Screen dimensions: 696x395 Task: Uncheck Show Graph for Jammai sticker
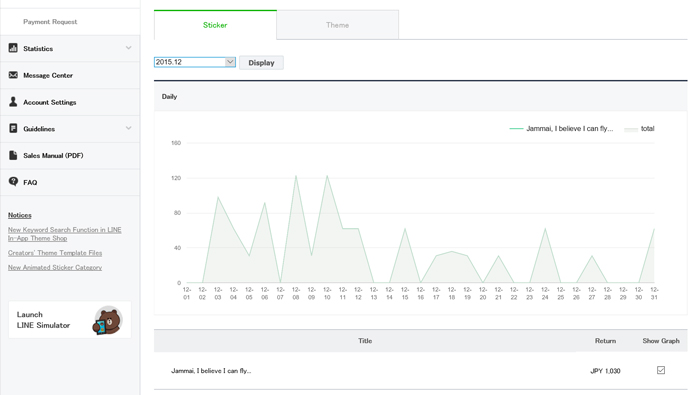[661, 370]
